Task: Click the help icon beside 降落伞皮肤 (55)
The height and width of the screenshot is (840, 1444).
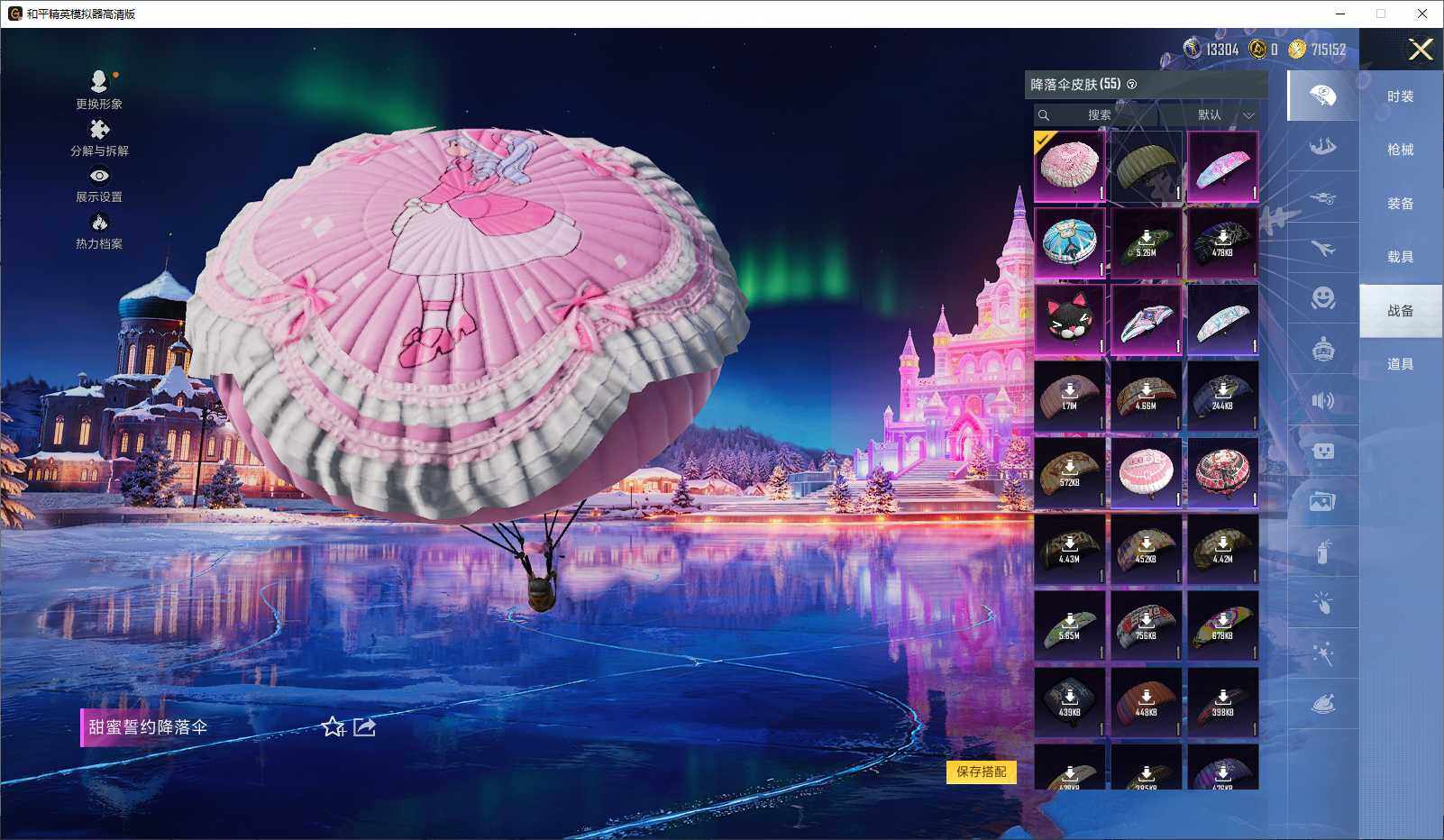Action: point(1132,85)
